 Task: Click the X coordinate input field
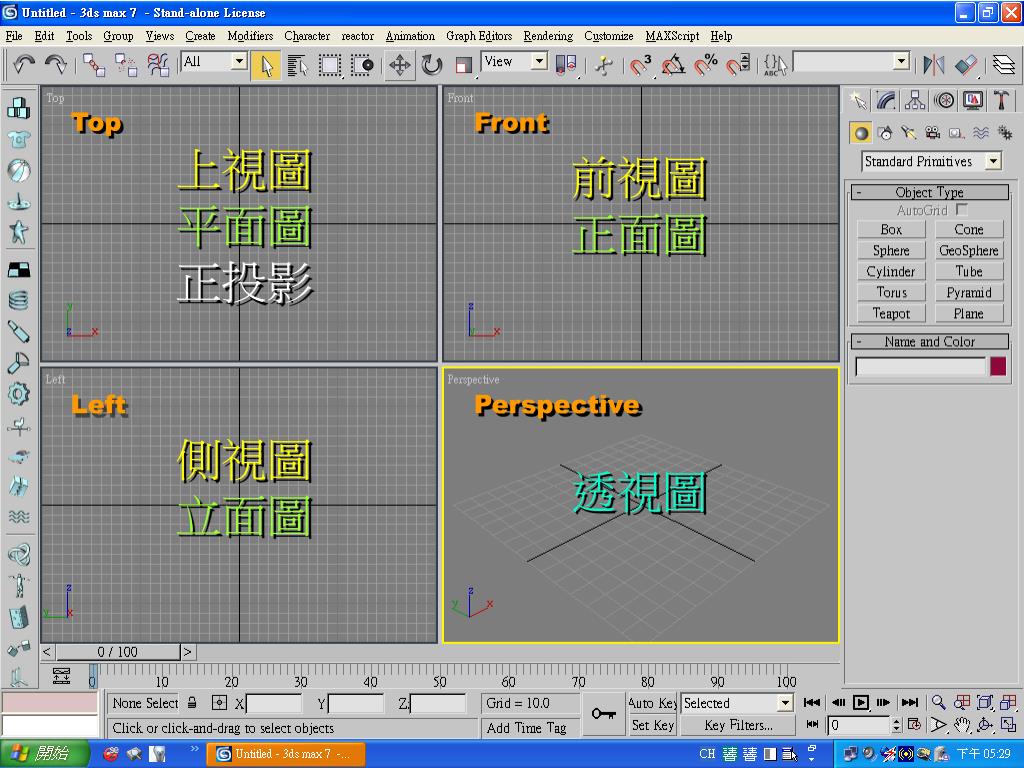tap(273, 703)
